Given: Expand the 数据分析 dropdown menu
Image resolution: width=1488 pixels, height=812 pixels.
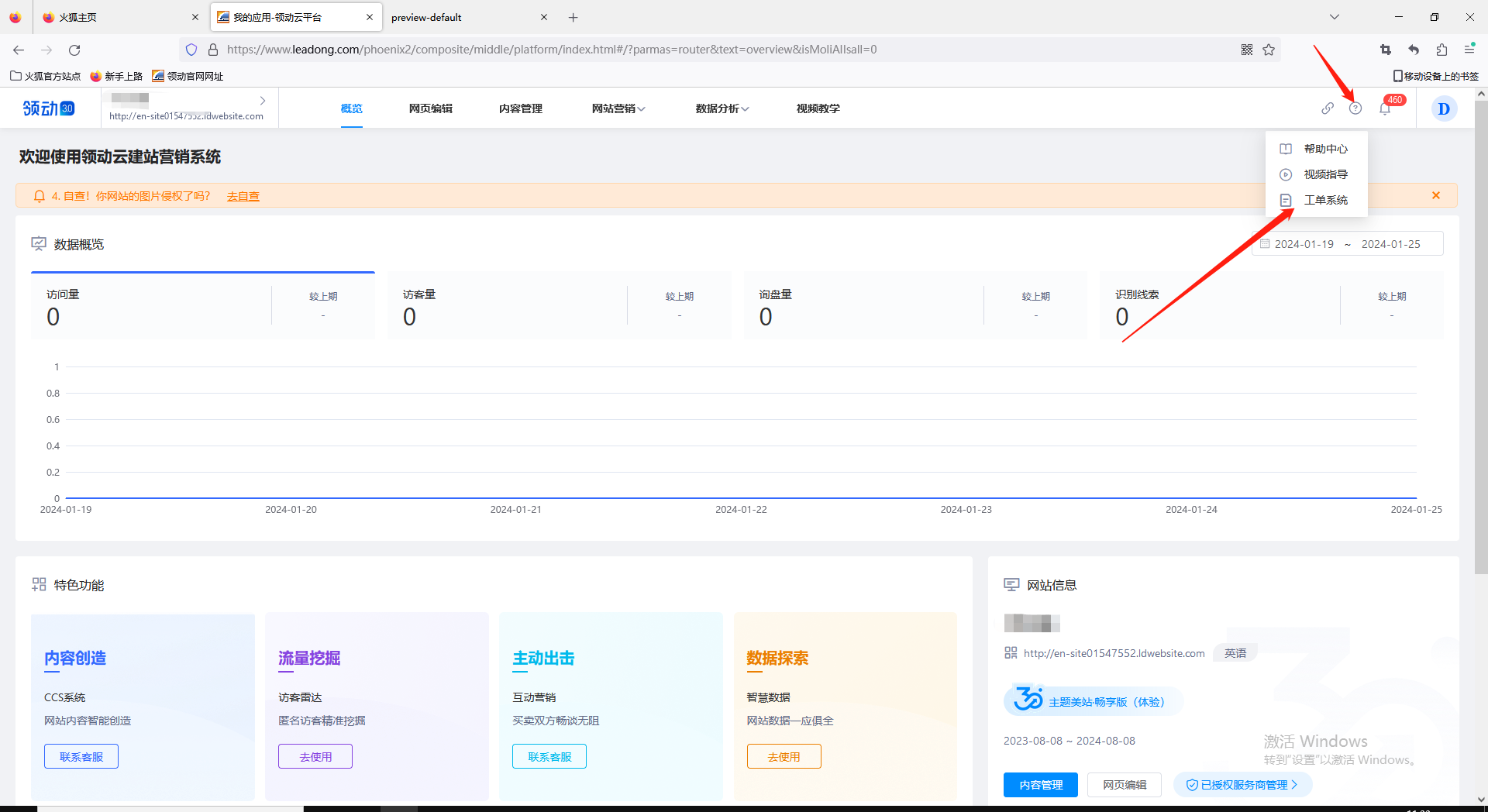Looking at the screenshot, I should coord(722,108).
